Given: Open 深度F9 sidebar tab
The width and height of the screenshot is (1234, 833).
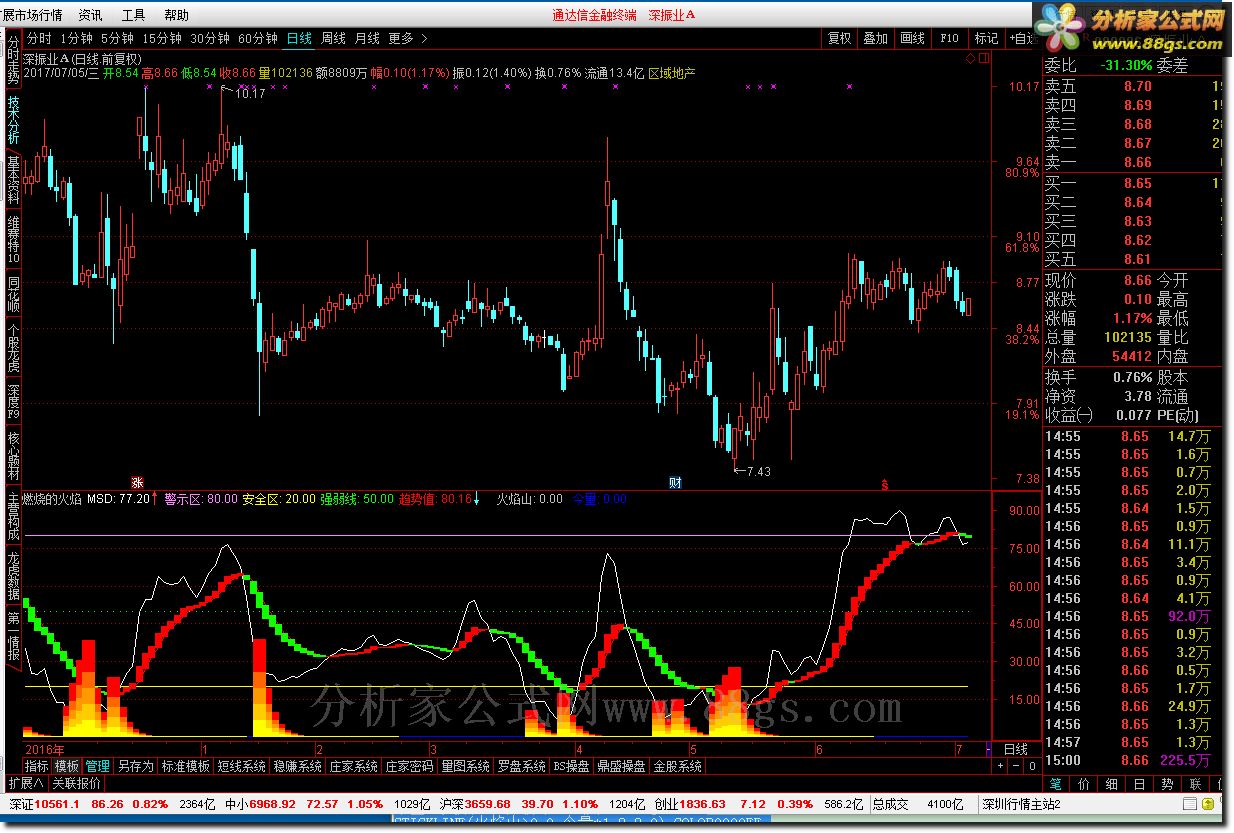Looking at the screenshot, I should [13, 401].
